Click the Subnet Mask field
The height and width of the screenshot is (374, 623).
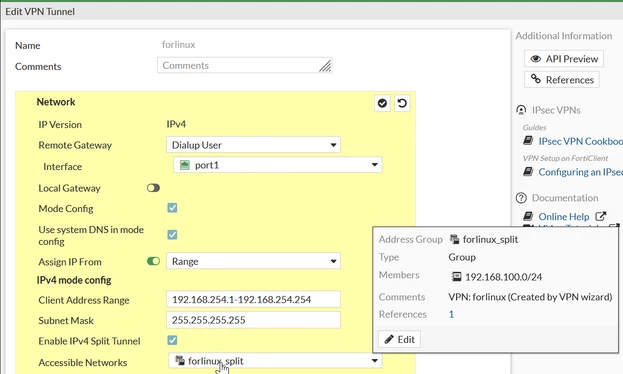[x=253, y=320]
